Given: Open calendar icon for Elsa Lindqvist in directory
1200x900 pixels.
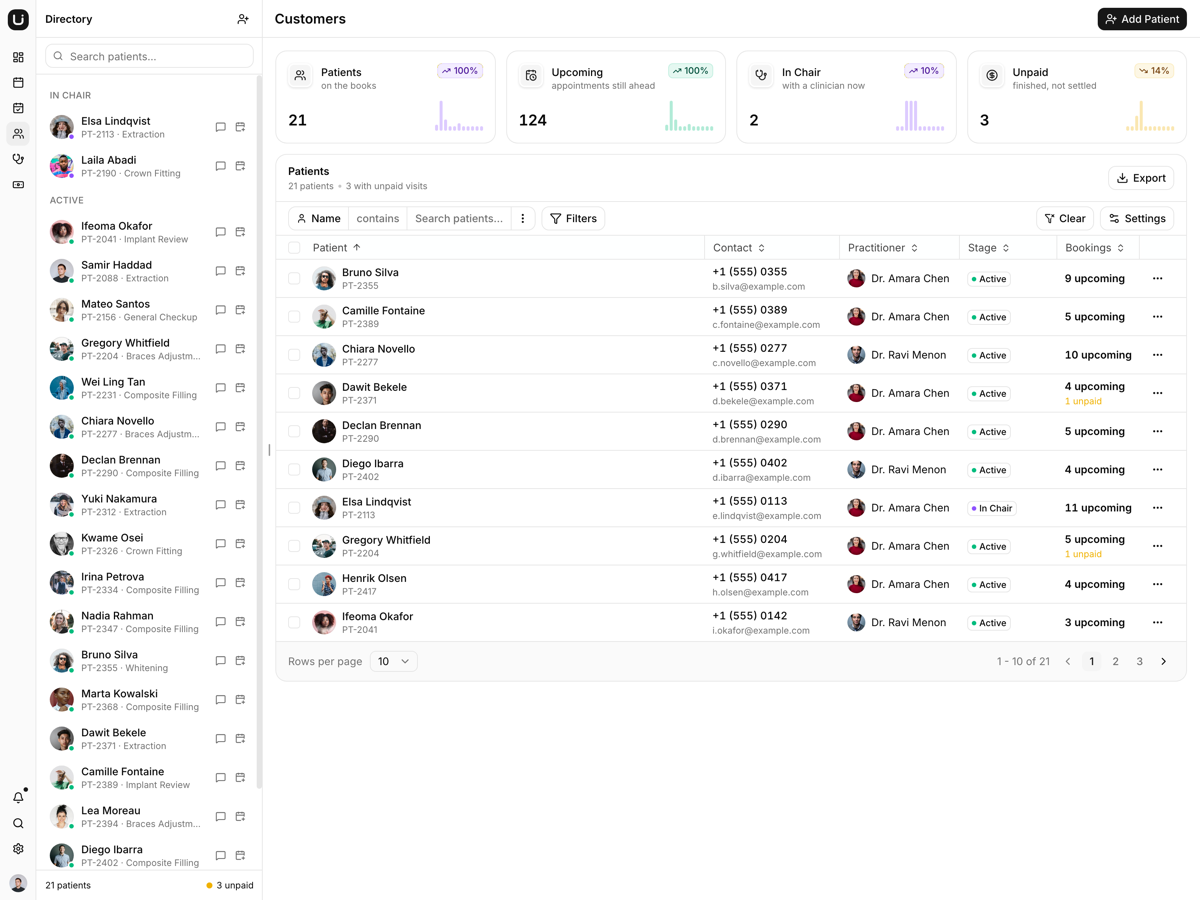Looking at the screenshot, I should (x=240, y=127).
